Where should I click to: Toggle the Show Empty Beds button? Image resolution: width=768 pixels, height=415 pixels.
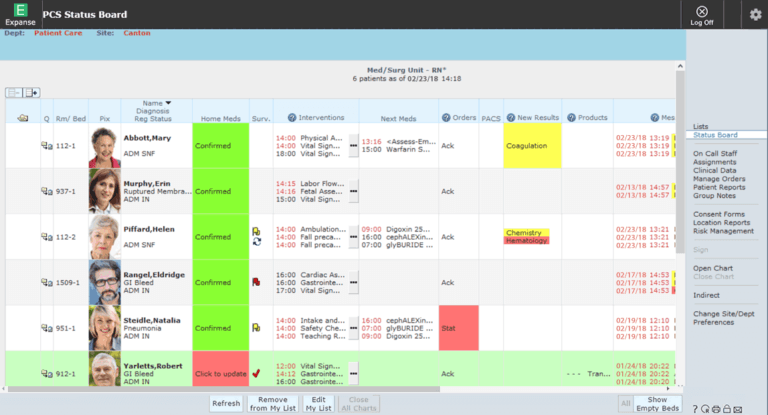coord(657,404)
